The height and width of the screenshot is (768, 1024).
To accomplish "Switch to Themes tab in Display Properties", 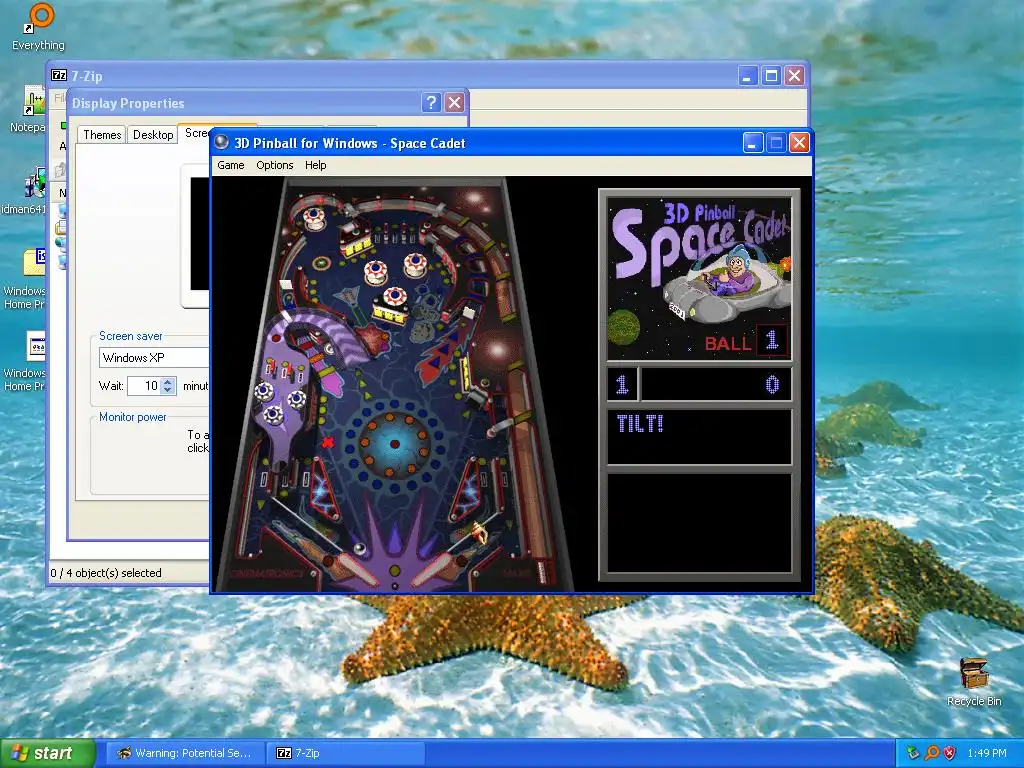I will tap(102, 135).
